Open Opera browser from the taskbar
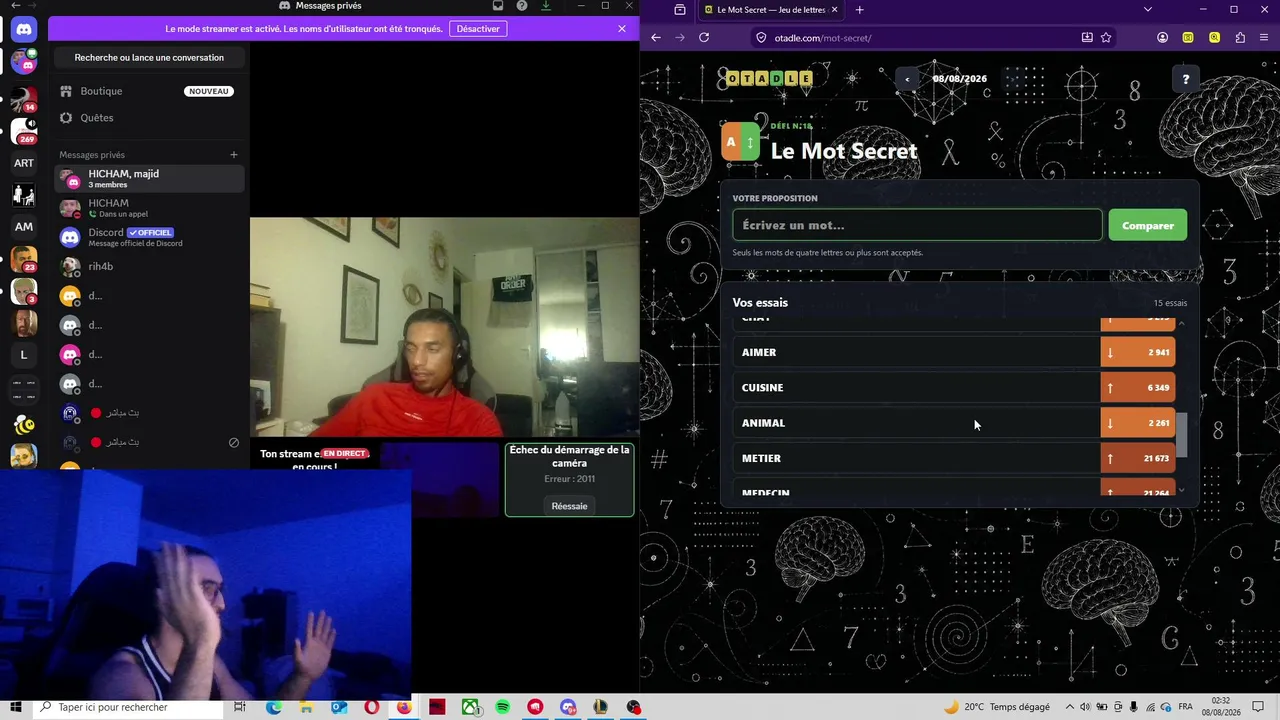 tap(372, 707)
